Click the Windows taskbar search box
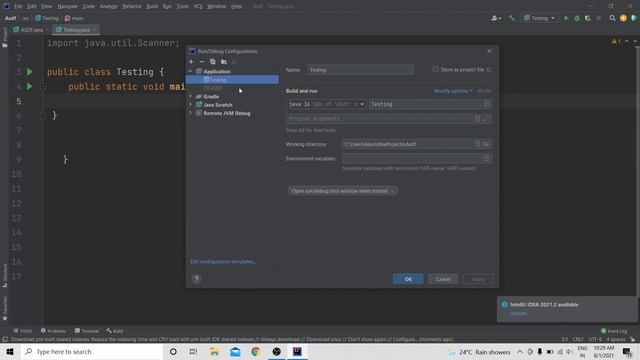Viewport: 640px width, 360px height. pyautogui.click(x=91, y=351)
